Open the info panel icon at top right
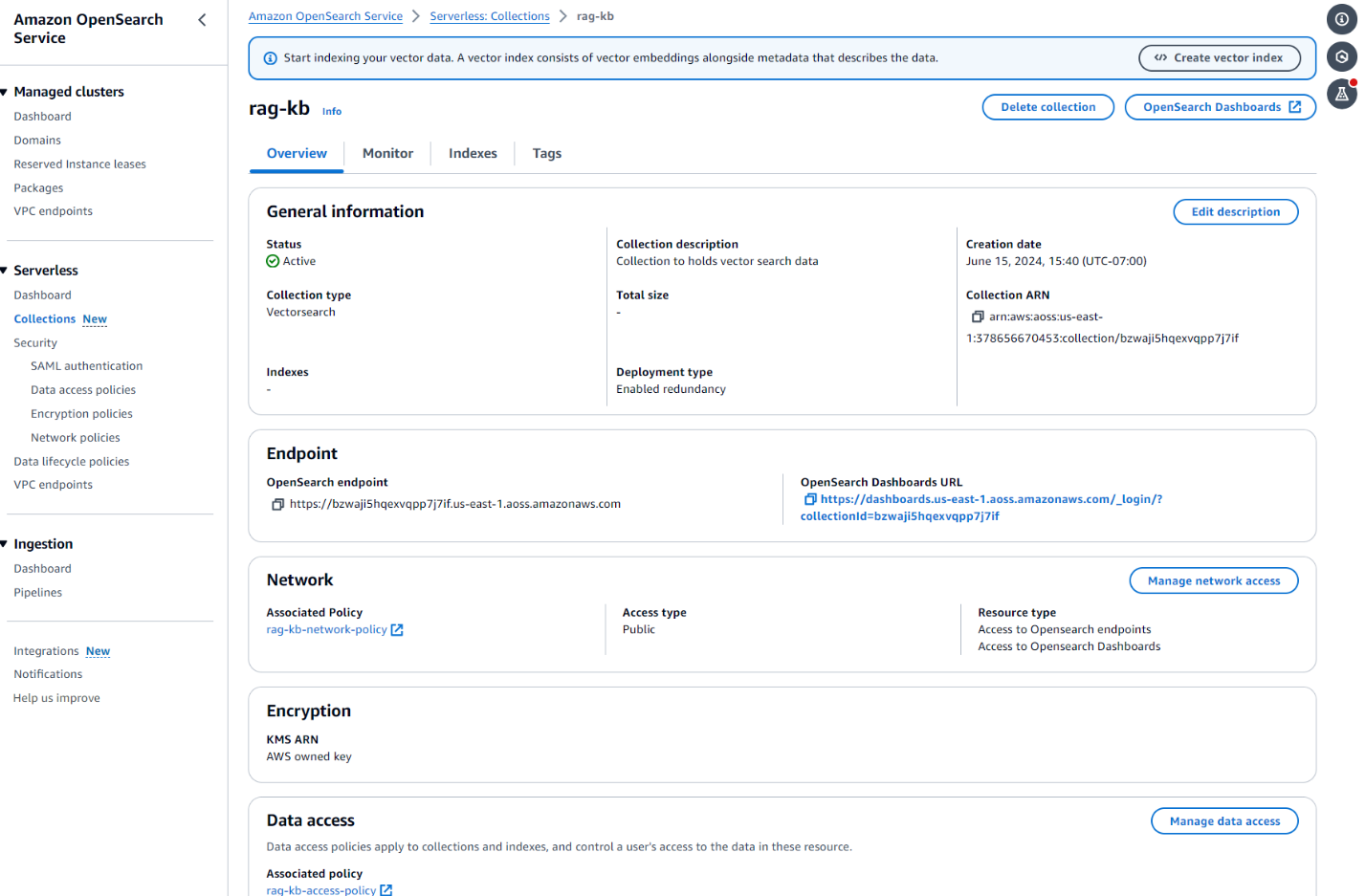Screen dimensions: 1366x896 [1342, 19]
